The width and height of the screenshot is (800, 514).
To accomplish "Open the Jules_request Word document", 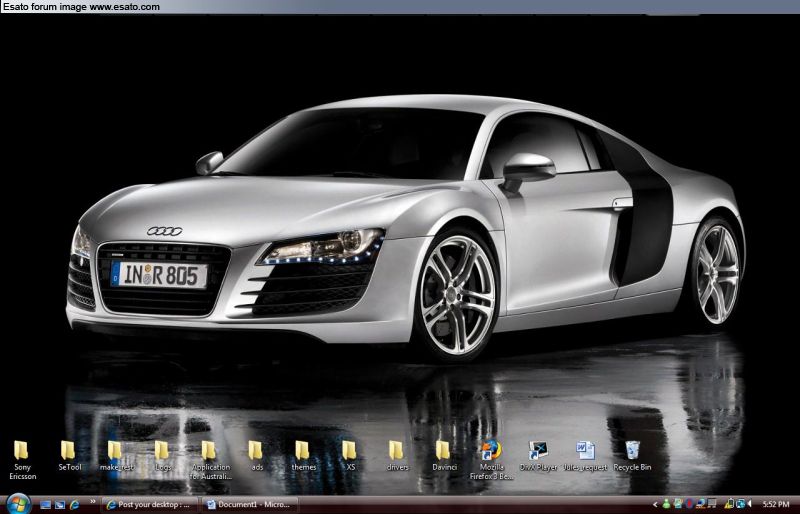I will (585, 455).
